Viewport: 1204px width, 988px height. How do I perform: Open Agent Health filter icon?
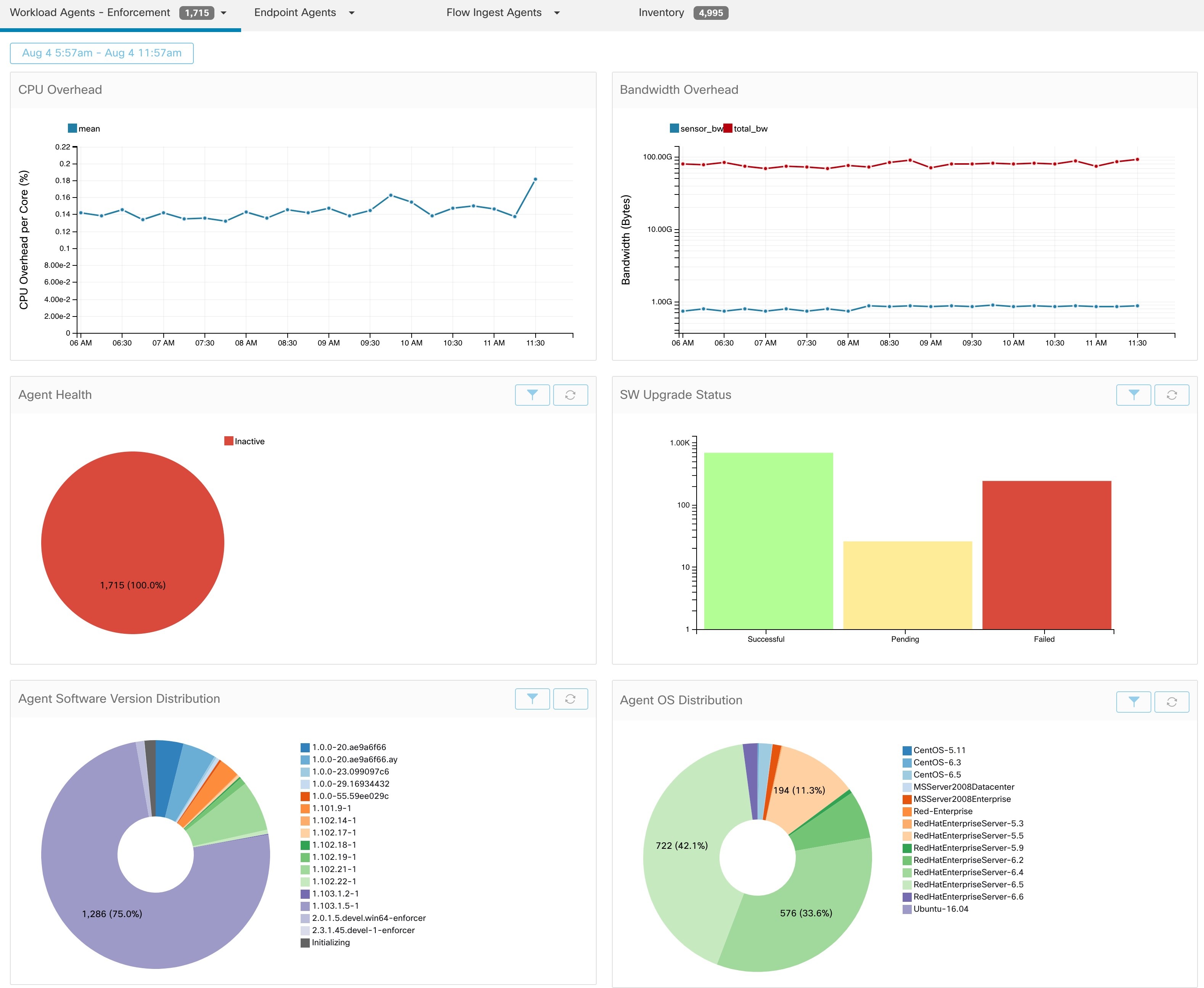point(532,394)
